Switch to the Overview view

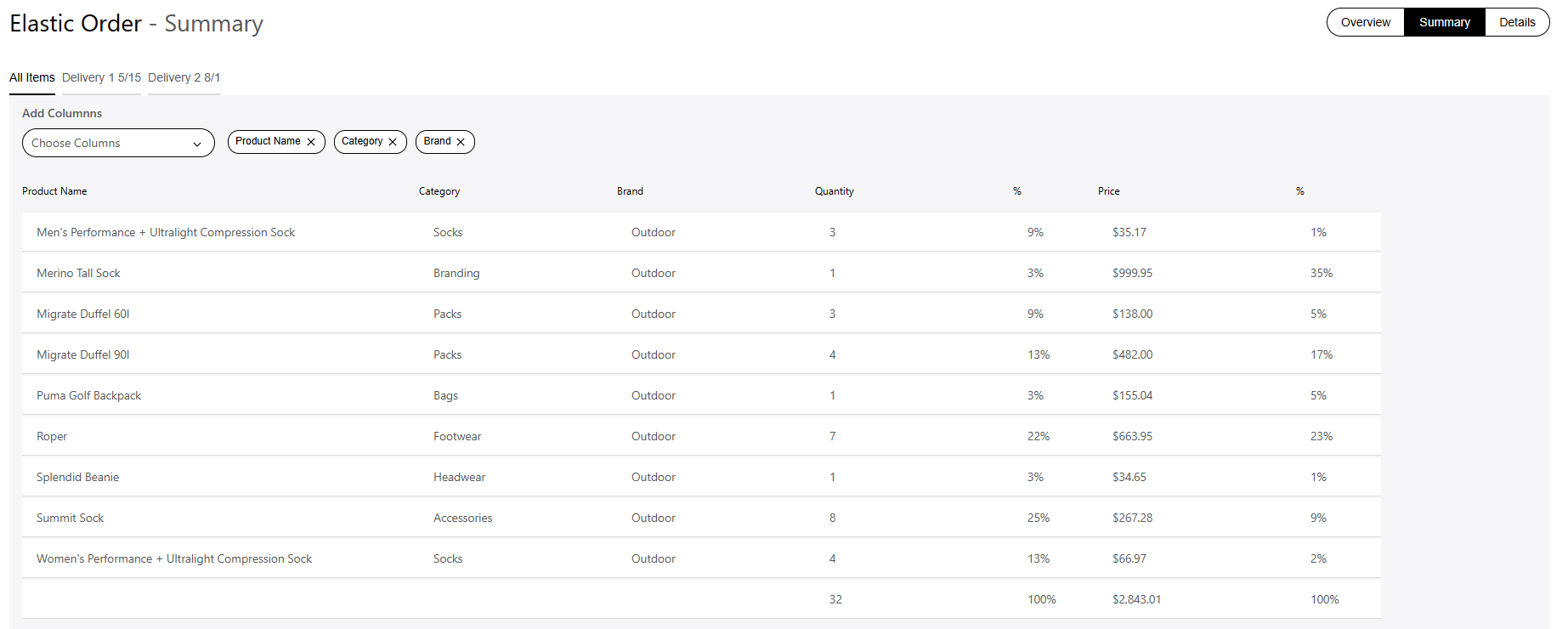point(1366,22)
